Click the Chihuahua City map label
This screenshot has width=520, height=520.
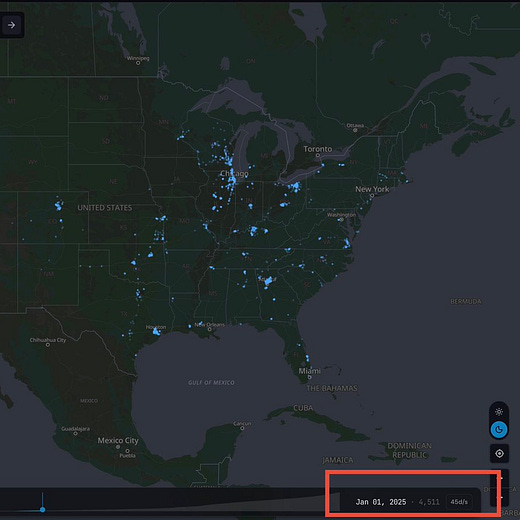48,340
